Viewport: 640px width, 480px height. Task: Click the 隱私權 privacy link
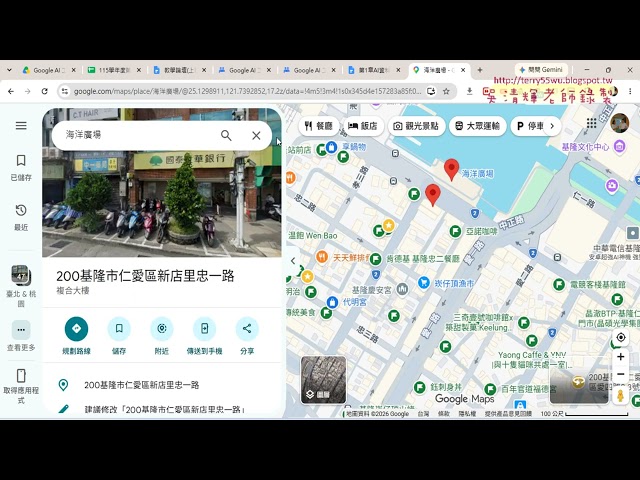(467, 414)
